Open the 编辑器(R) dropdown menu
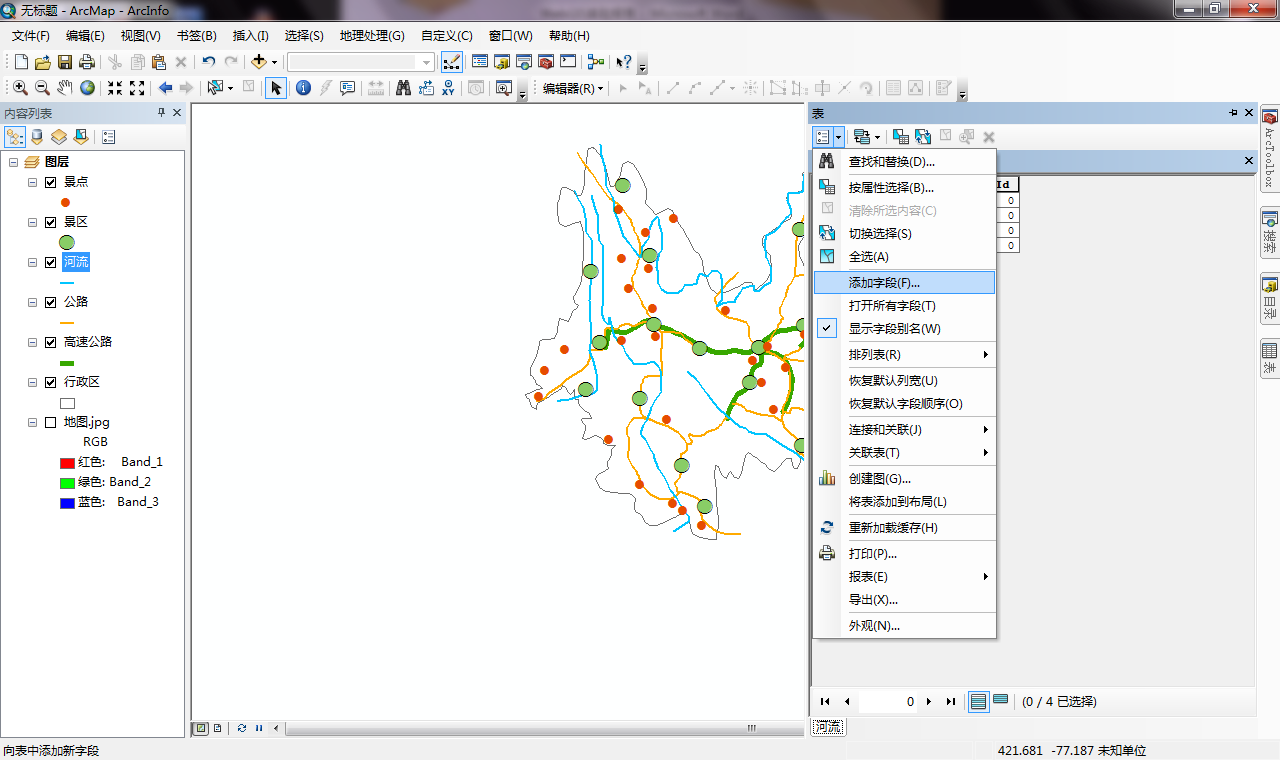Viewport: 1280px width, 760px height. (x=573, y=88)
